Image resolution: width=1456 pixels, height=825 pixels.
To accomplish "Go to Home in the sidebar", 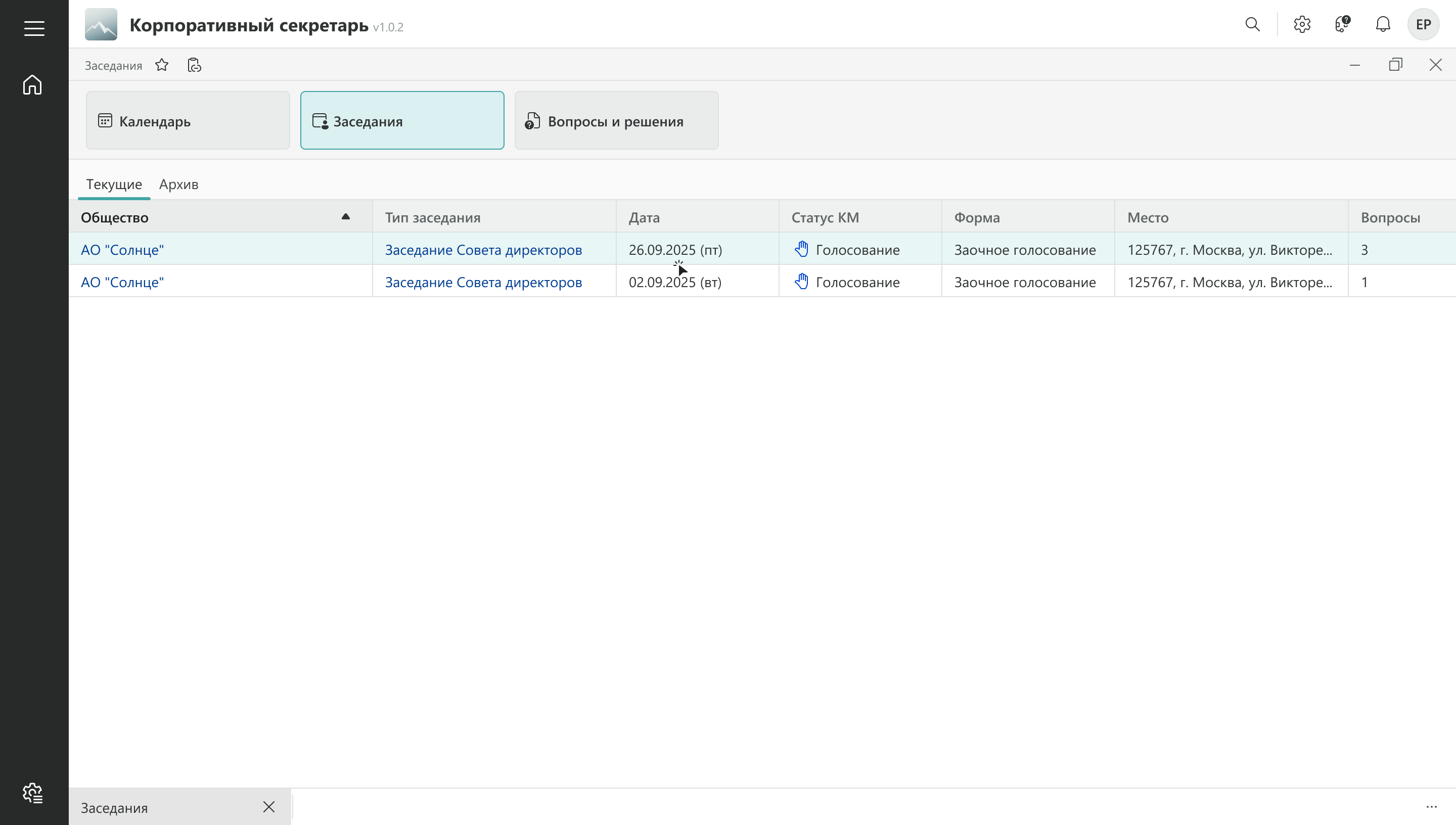I will click(x=32, y=85).
